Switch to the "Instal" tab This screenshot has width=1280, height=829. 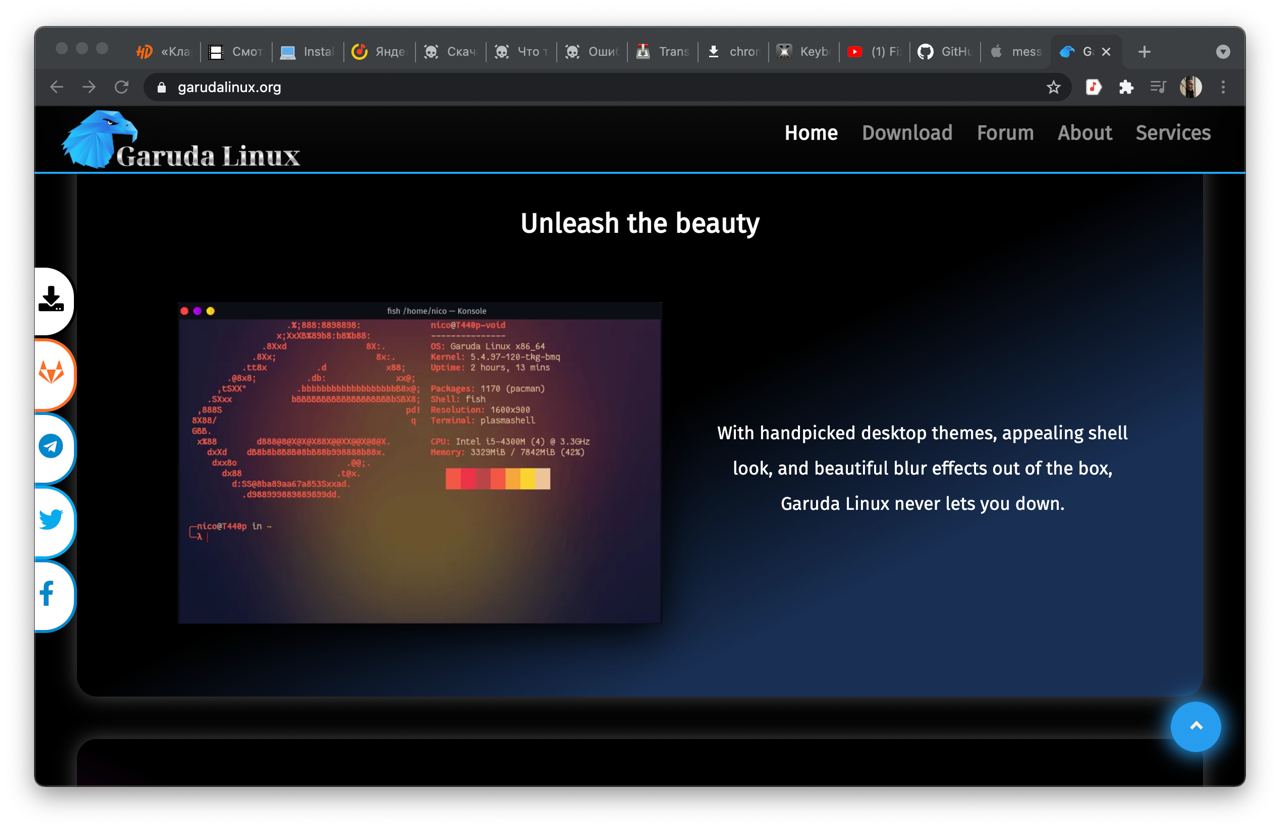tap(307, 52)
